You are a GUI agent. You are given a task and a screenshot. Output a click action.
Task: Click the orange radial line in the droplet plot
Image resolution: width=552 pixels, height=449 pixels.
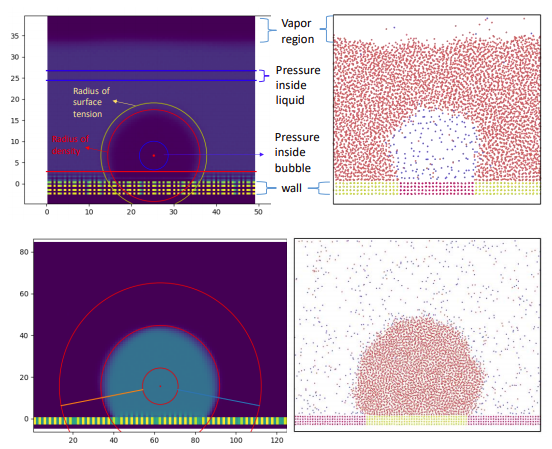click(102, 398)
